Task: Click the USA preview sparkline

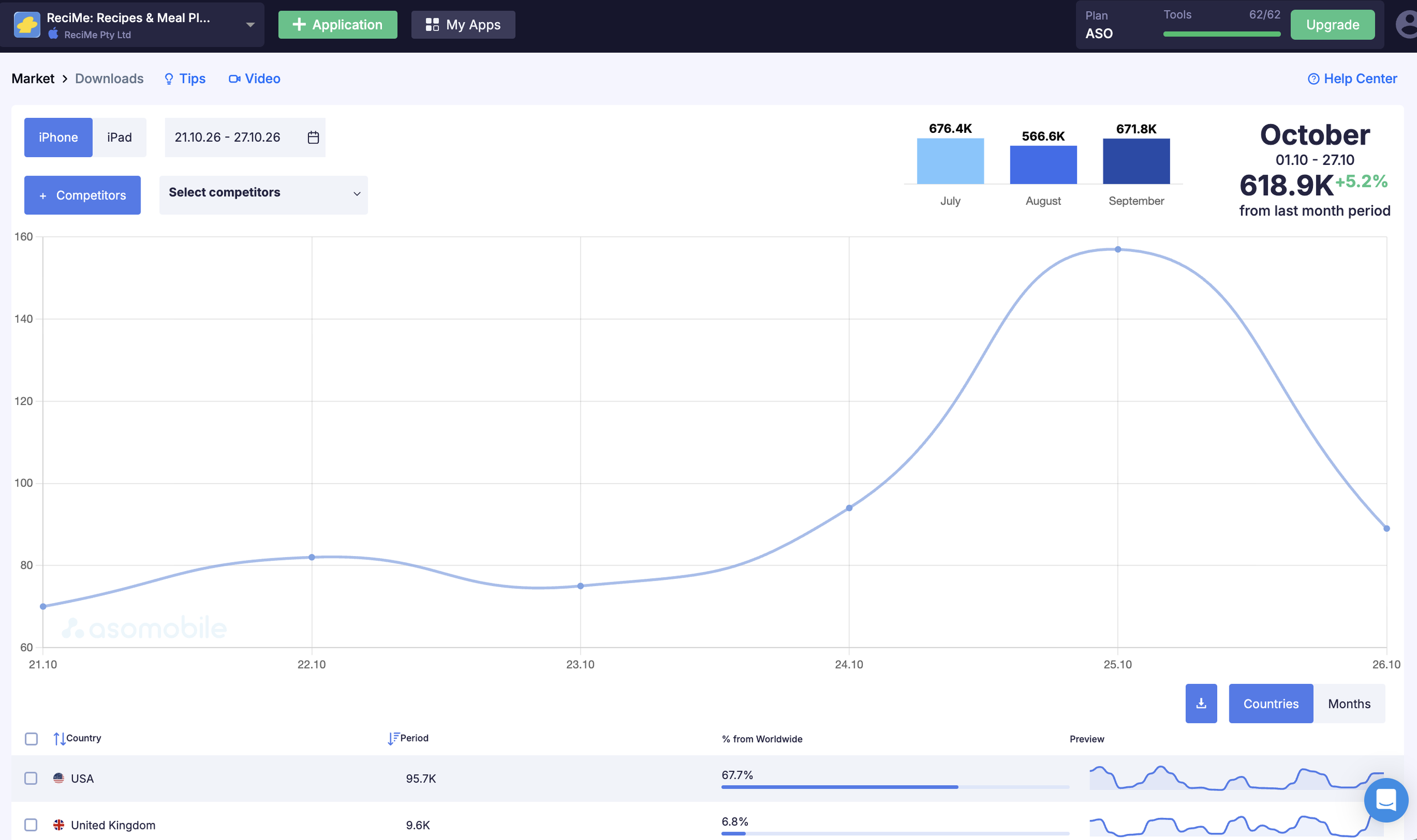Action: (x=1237, y=777)
